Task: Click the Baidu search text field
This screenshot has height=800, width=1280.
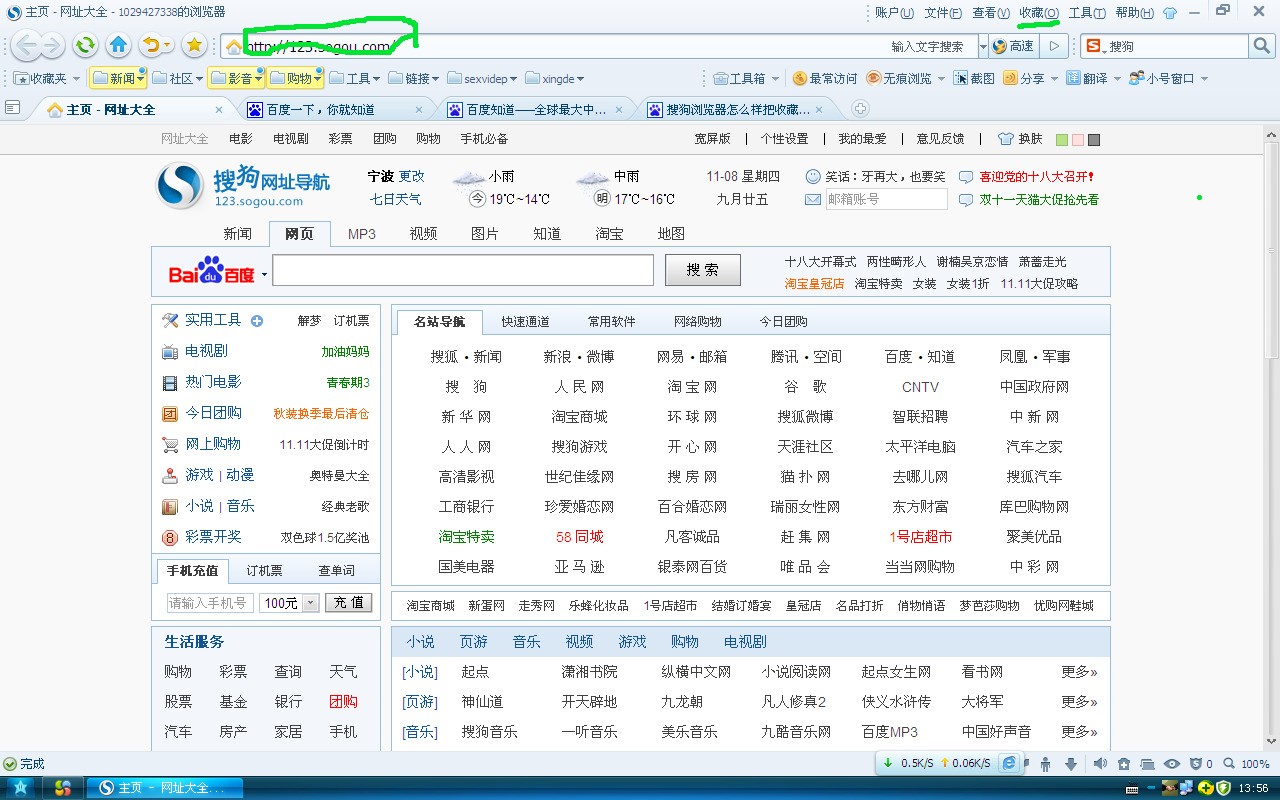Action: (463, 270)
